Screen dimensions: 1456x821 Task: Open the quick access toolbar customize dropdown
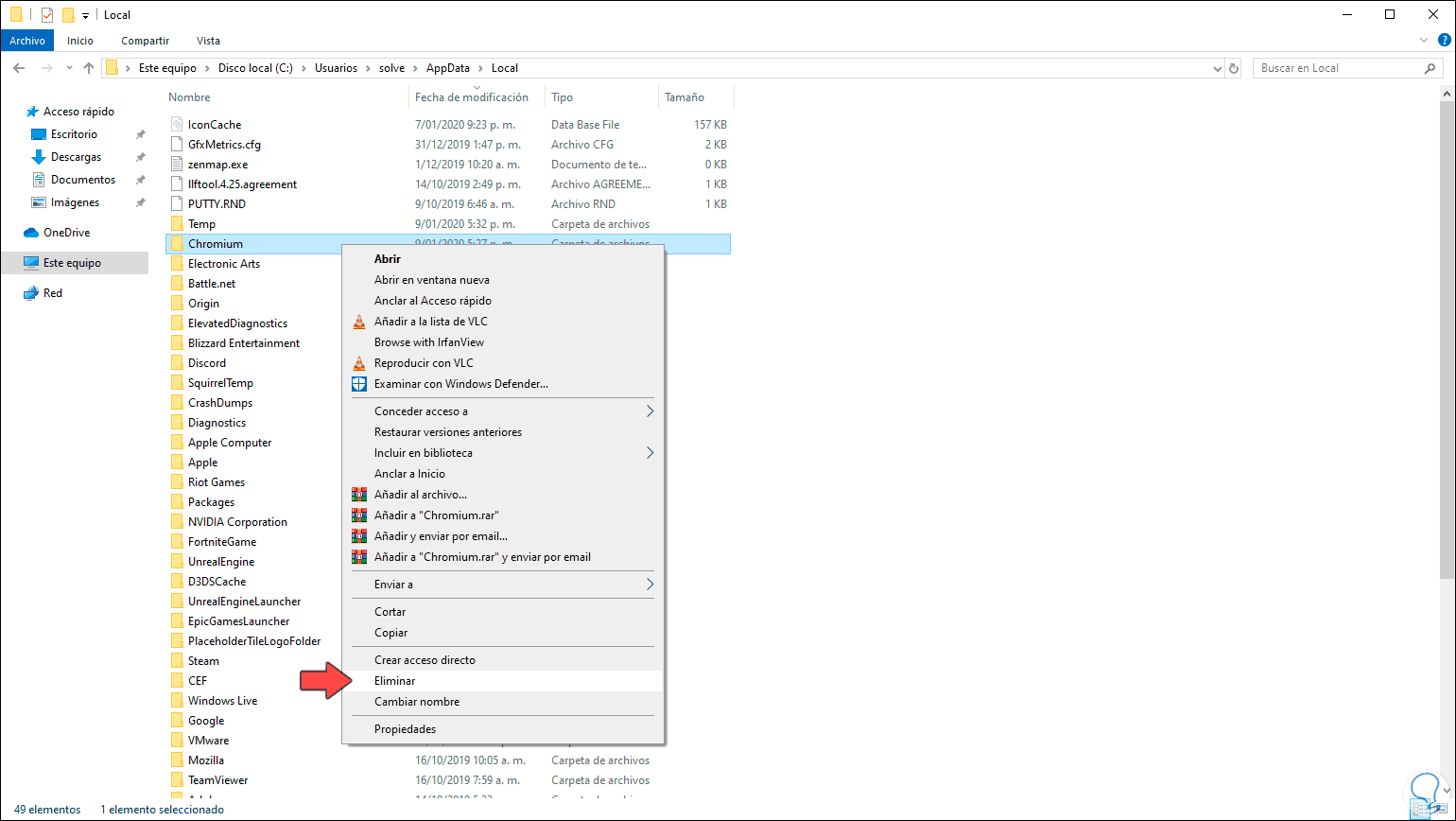click(x=85, y=16)
